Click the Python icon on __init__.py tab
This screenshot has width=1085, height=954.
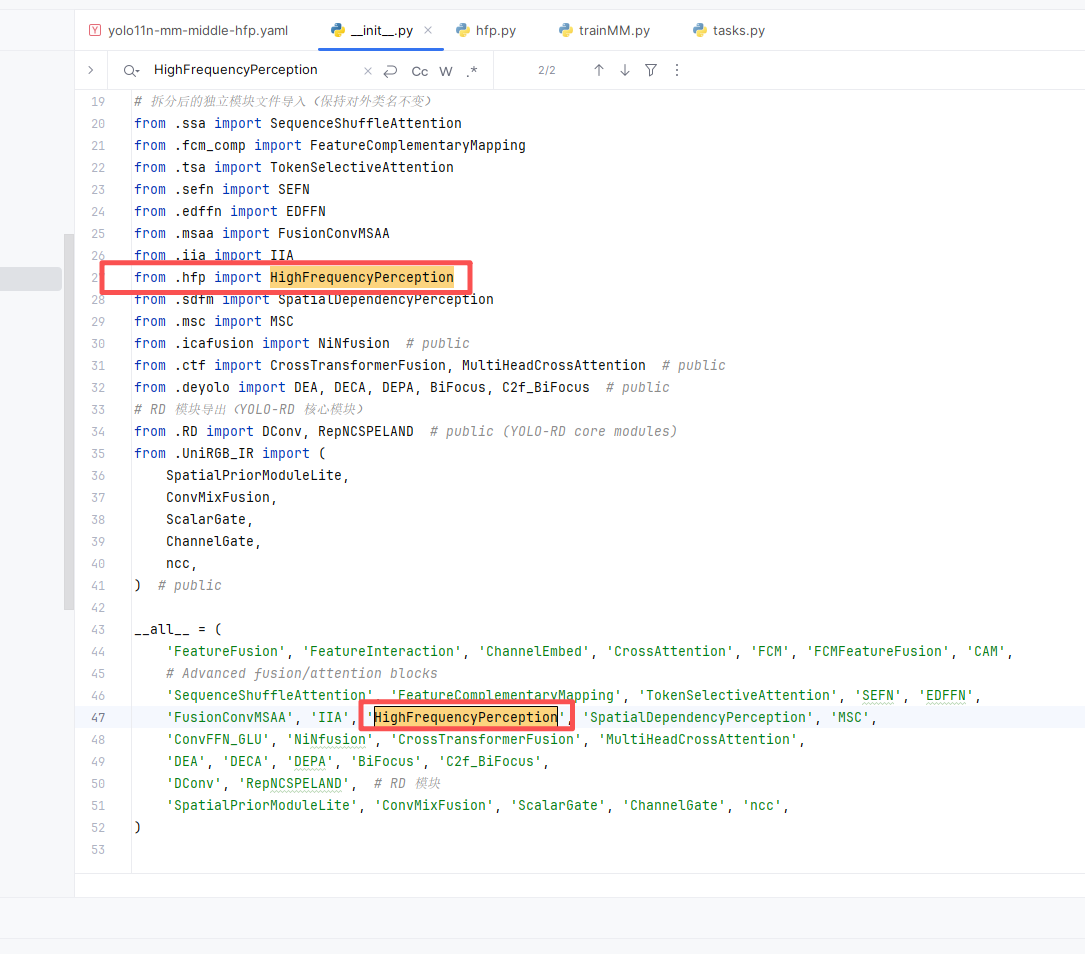(338, 30)
